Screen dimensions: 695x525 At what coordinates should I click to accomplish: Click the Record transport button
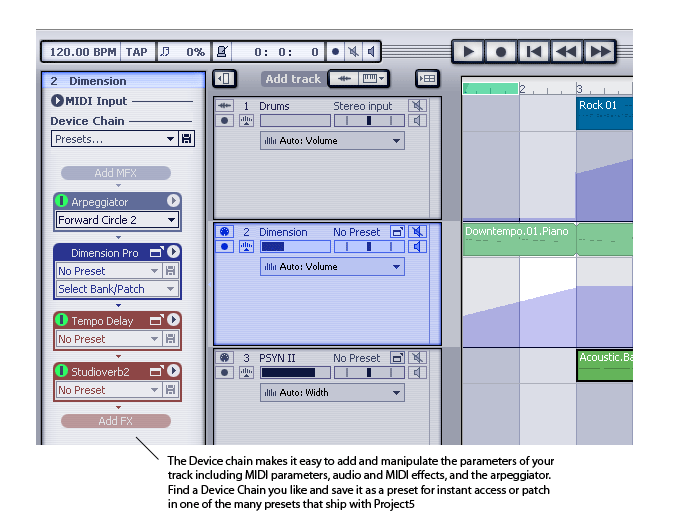pyautogui.click(x=501, y=52)
